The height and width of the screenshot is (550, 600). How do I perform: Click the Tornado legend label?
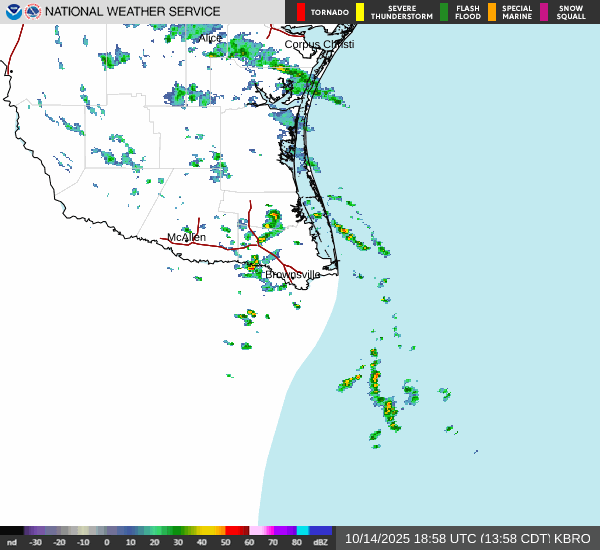point(329,12)
